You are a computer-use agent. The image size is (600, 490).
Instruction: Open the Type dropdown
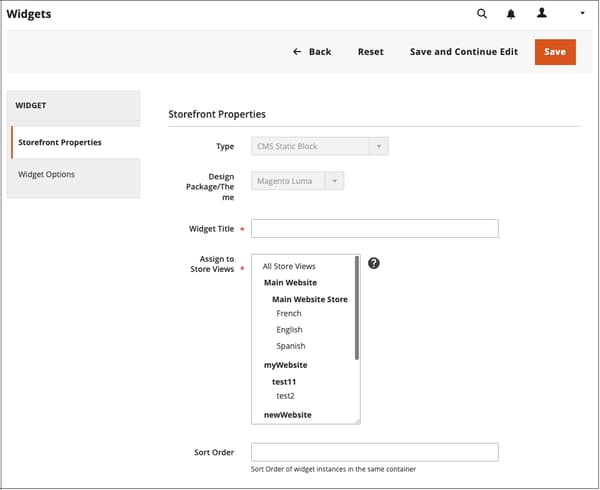coord(319,147)
